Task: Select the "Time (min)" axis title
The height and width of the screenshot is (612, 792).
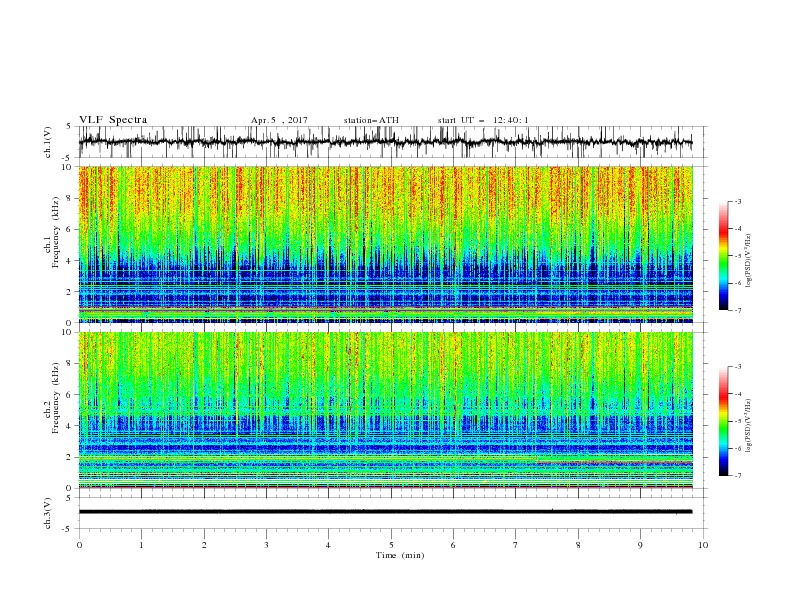Action: coord(400,555)
